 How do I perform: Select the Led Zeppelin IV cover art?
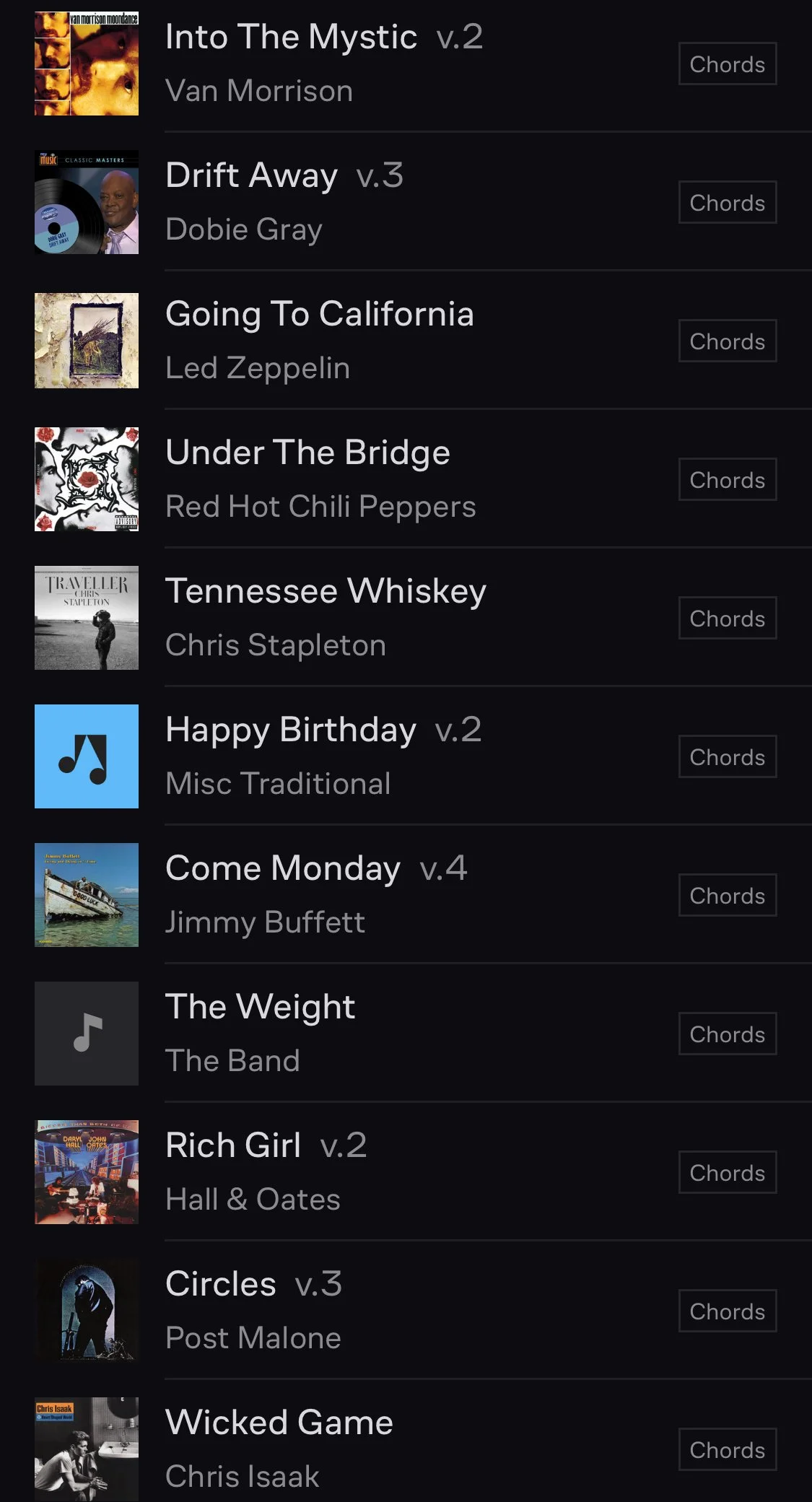pyautogui.click(x=87, y=341)
